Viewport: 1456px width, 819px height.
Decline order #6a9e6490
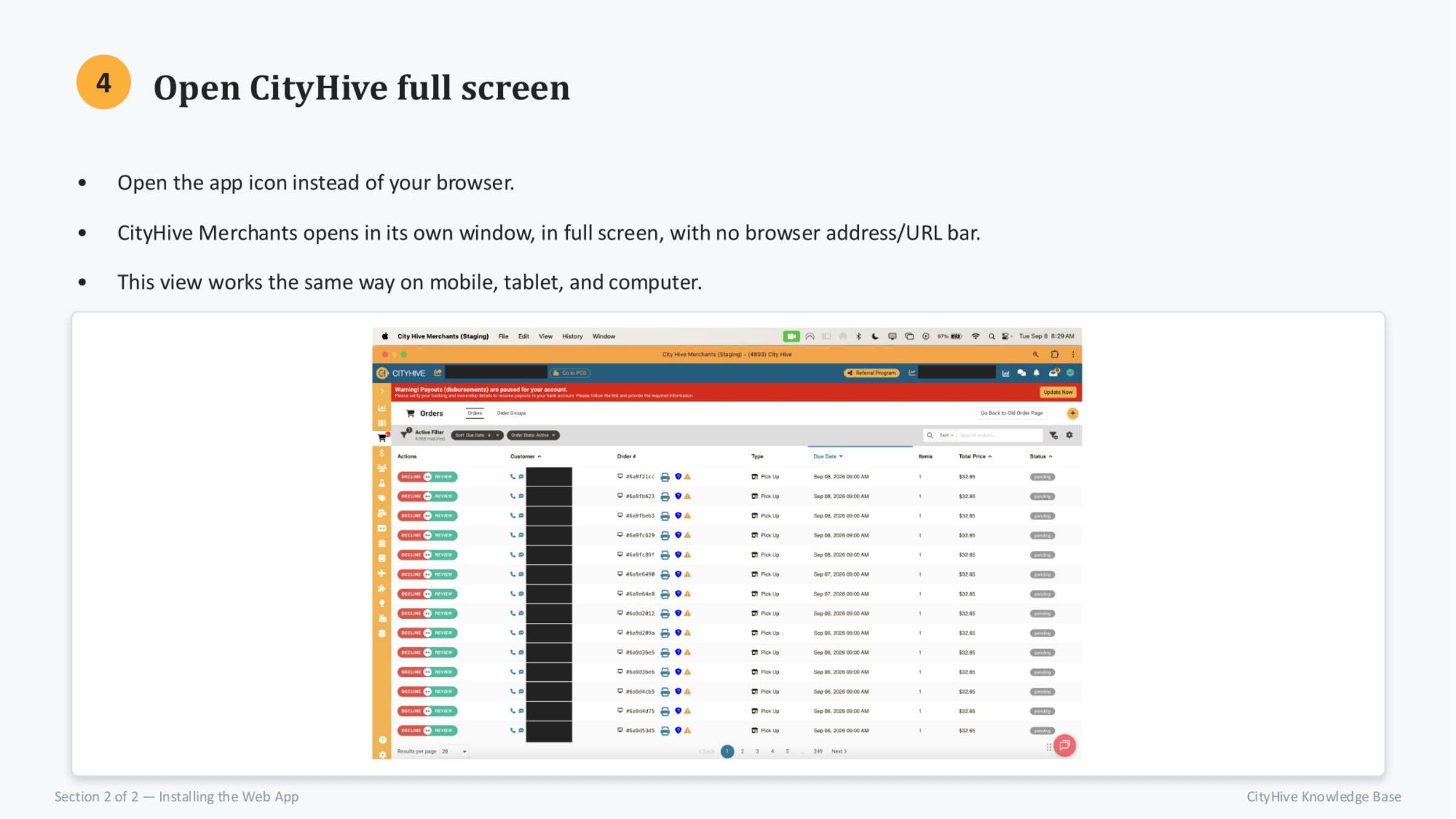411,575
